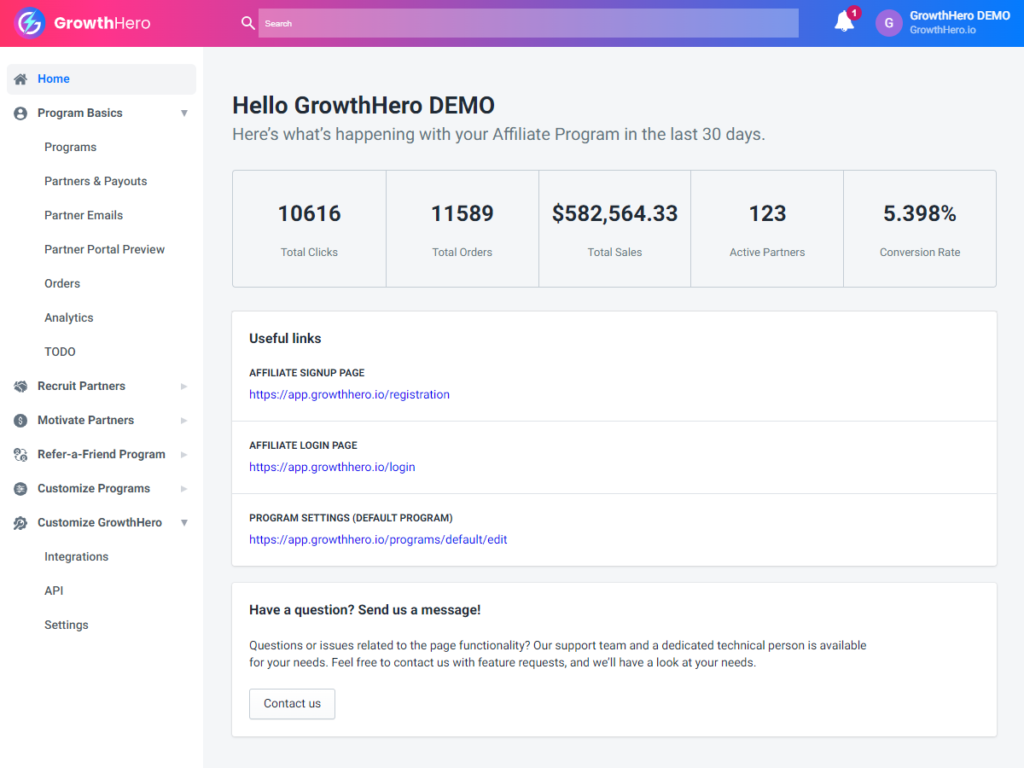Image resolution: width=1024 pixels, height=768 pixels.
Task: Click the Active Partners stat card
Action: pos(767,229)
